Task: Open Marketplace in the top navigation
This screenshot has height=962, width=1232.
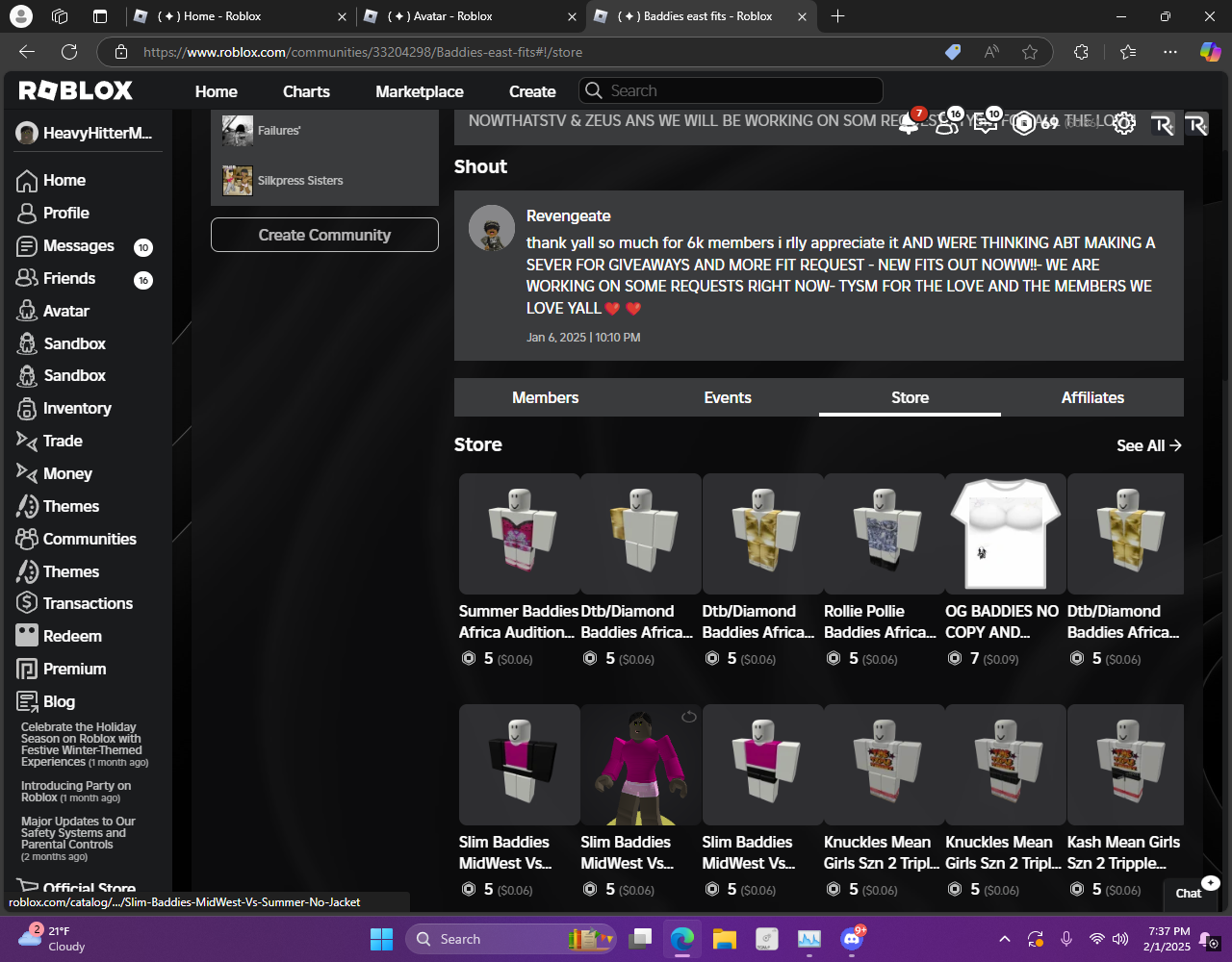Action: pos(420,91)
